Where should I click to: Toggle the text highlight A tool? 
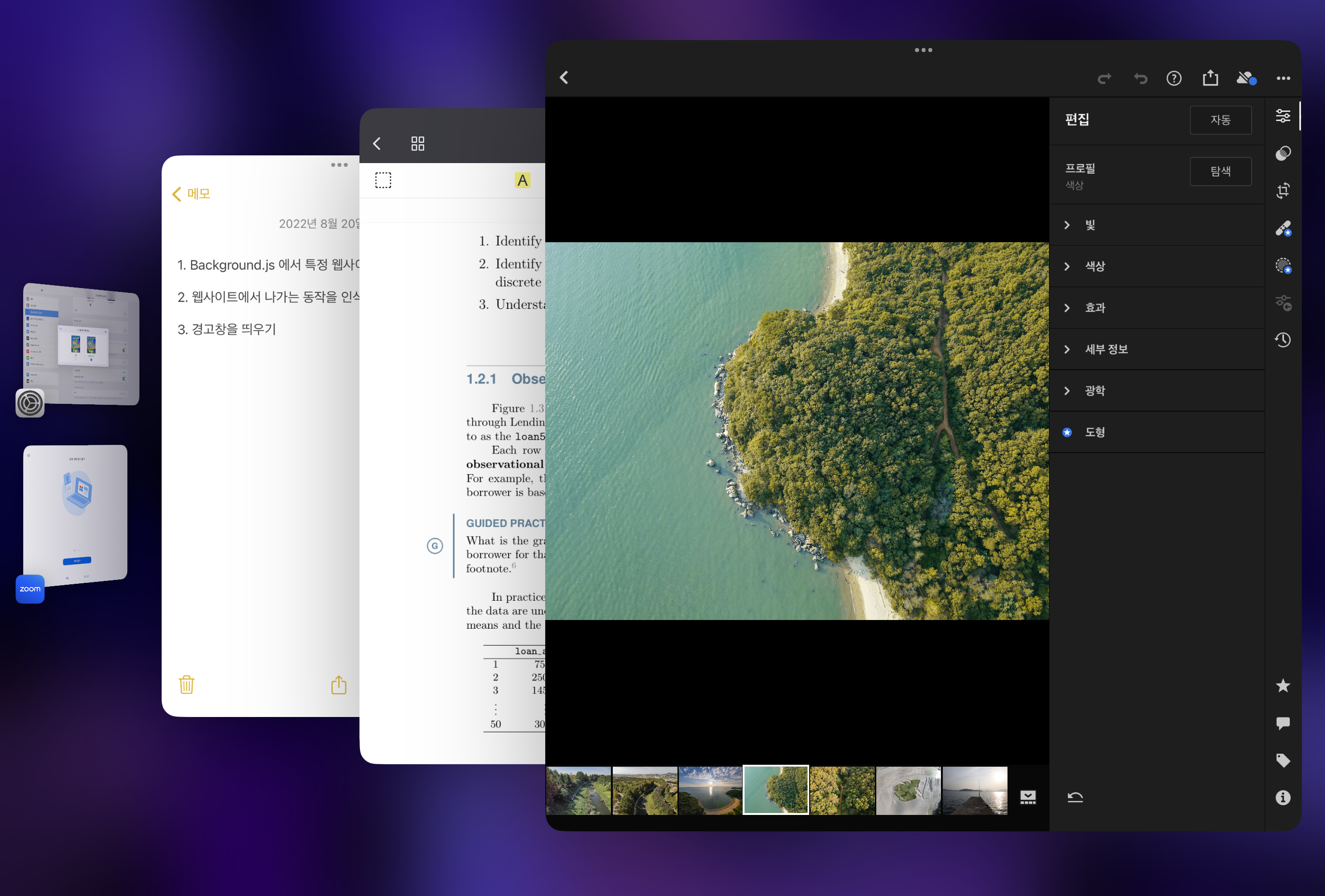click(x=522, y=180)
